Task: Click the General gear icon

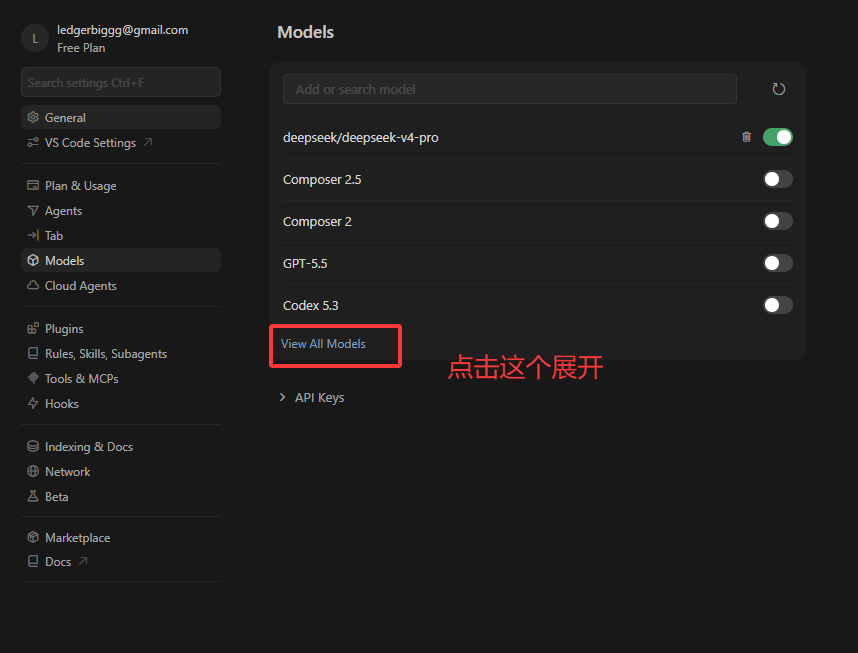Action: pos(33,117)
